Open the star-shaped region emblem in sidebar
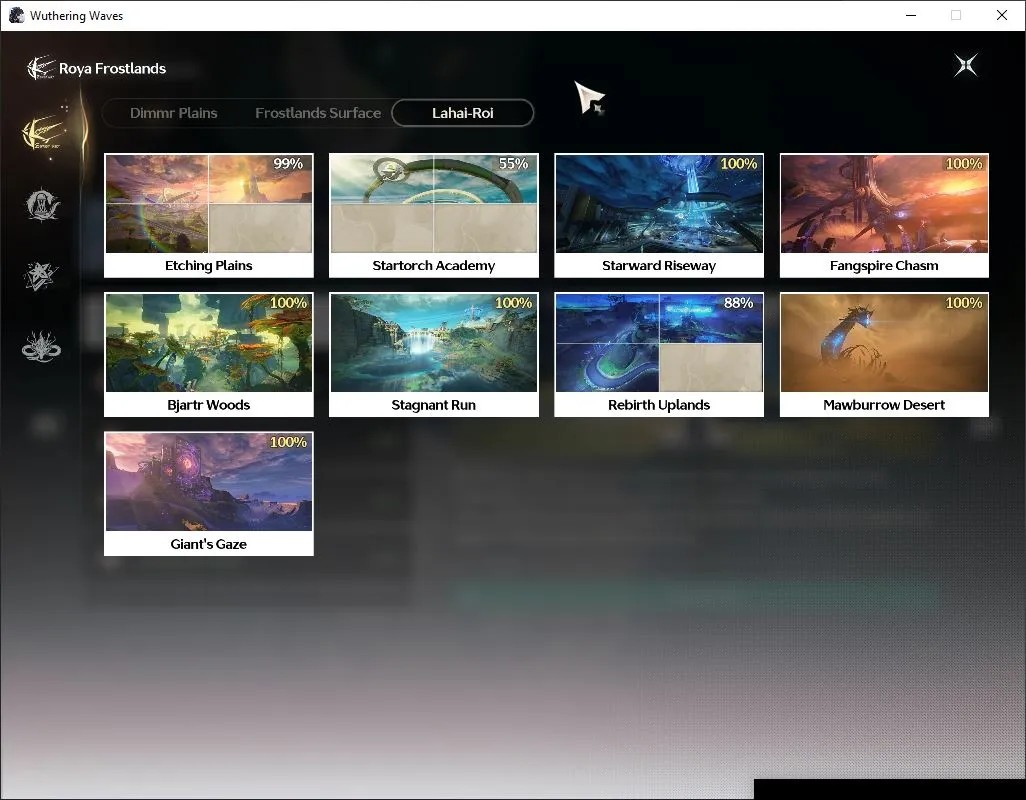The height and width of the screenshot is (800, 1026). 41,275
